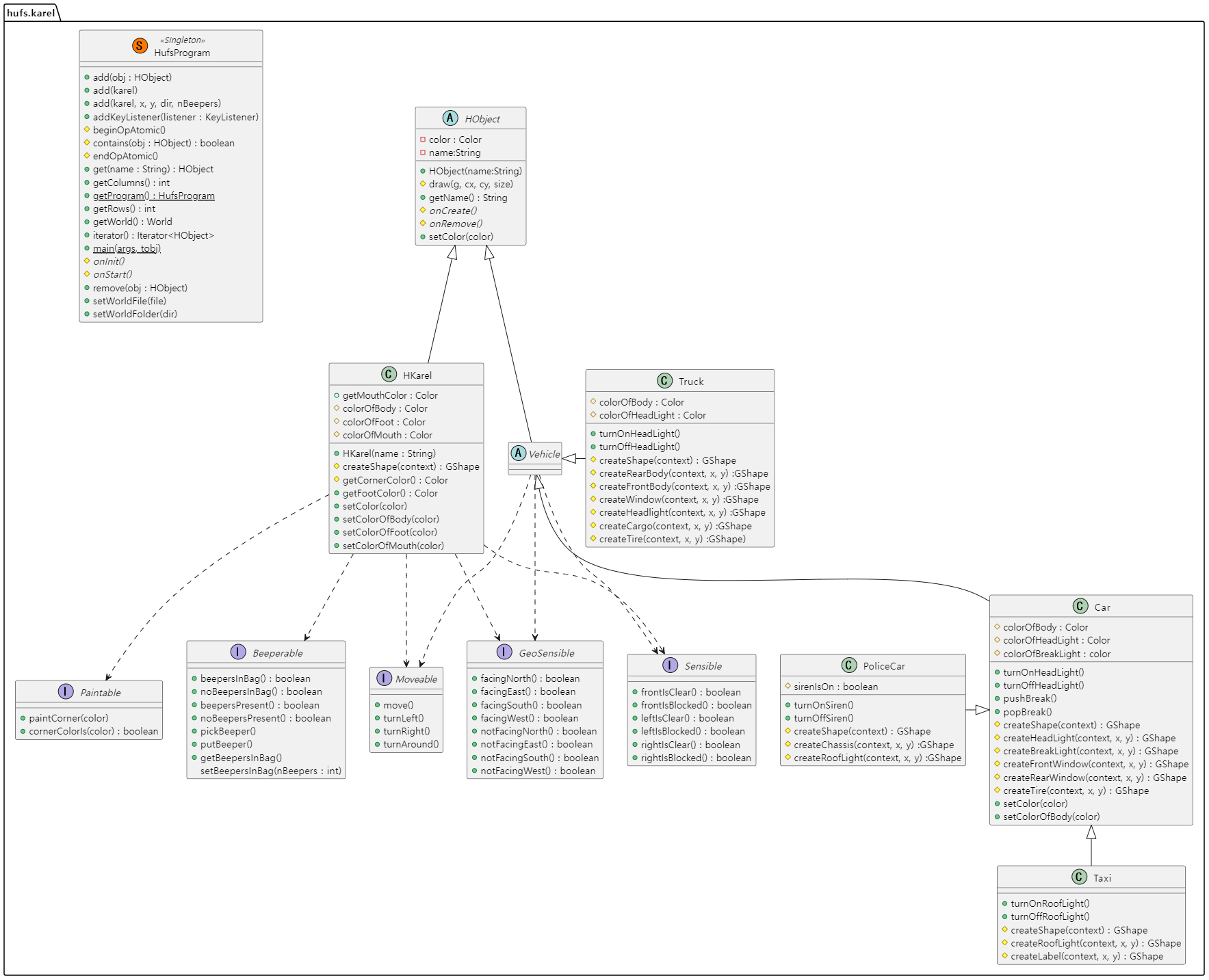Viewport: 1209px width, 980px height.
Task: Click the HufsProgram class name
Action: (x=182, y=53)
